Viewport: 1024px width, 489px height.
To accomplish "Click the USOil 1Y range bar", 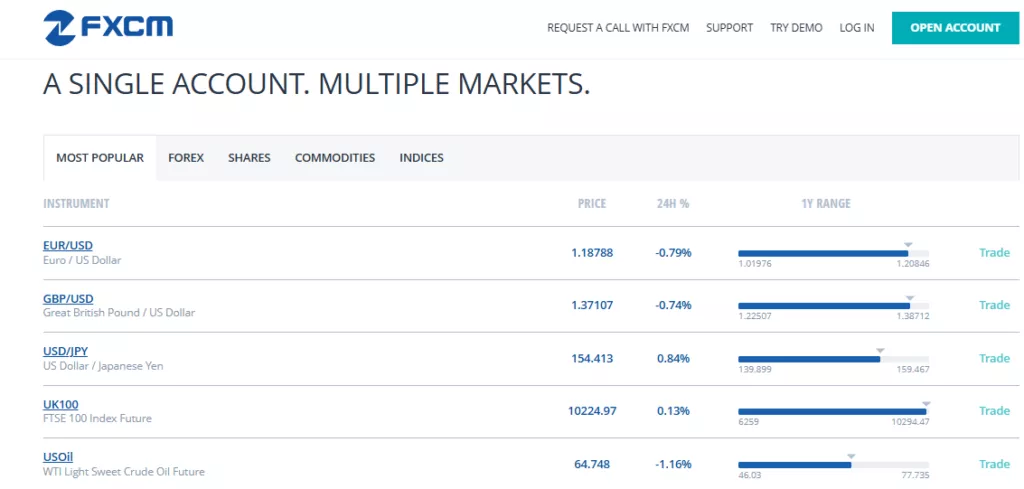I will 833,465.
